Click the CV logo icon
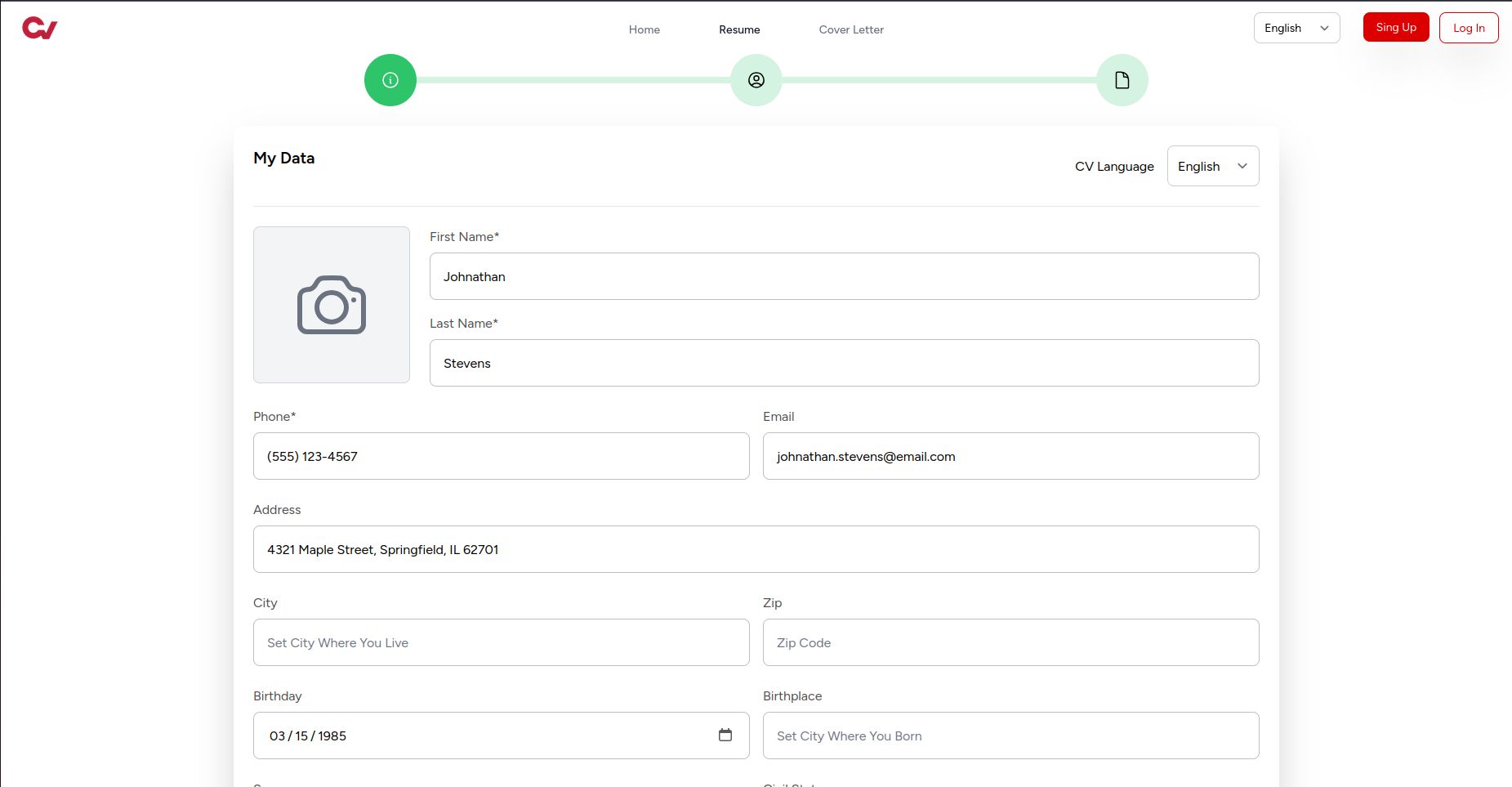 click(x=39, y=29)
